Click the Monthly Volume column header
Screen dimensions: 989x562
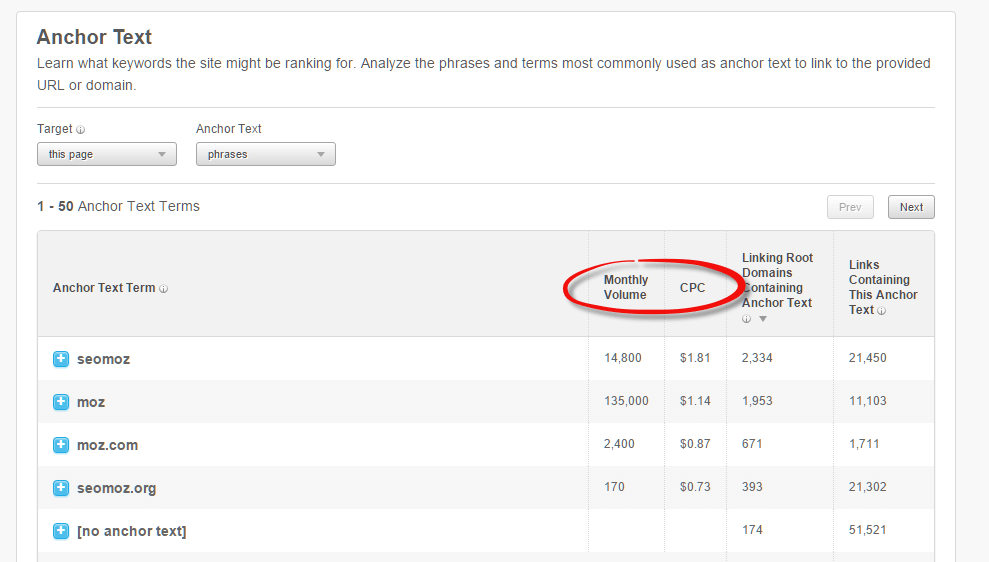[x=626, y=287]
